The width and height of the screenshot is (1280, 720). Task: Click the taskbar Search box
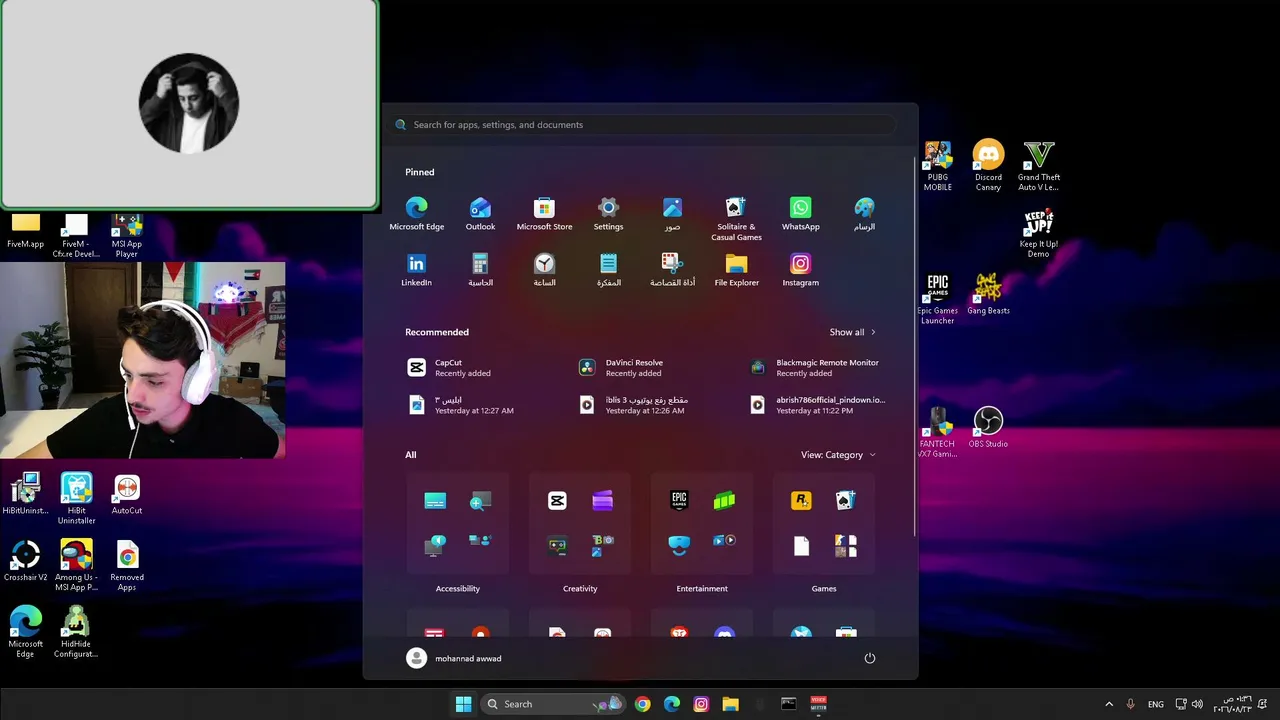click(x=552, y=704)
